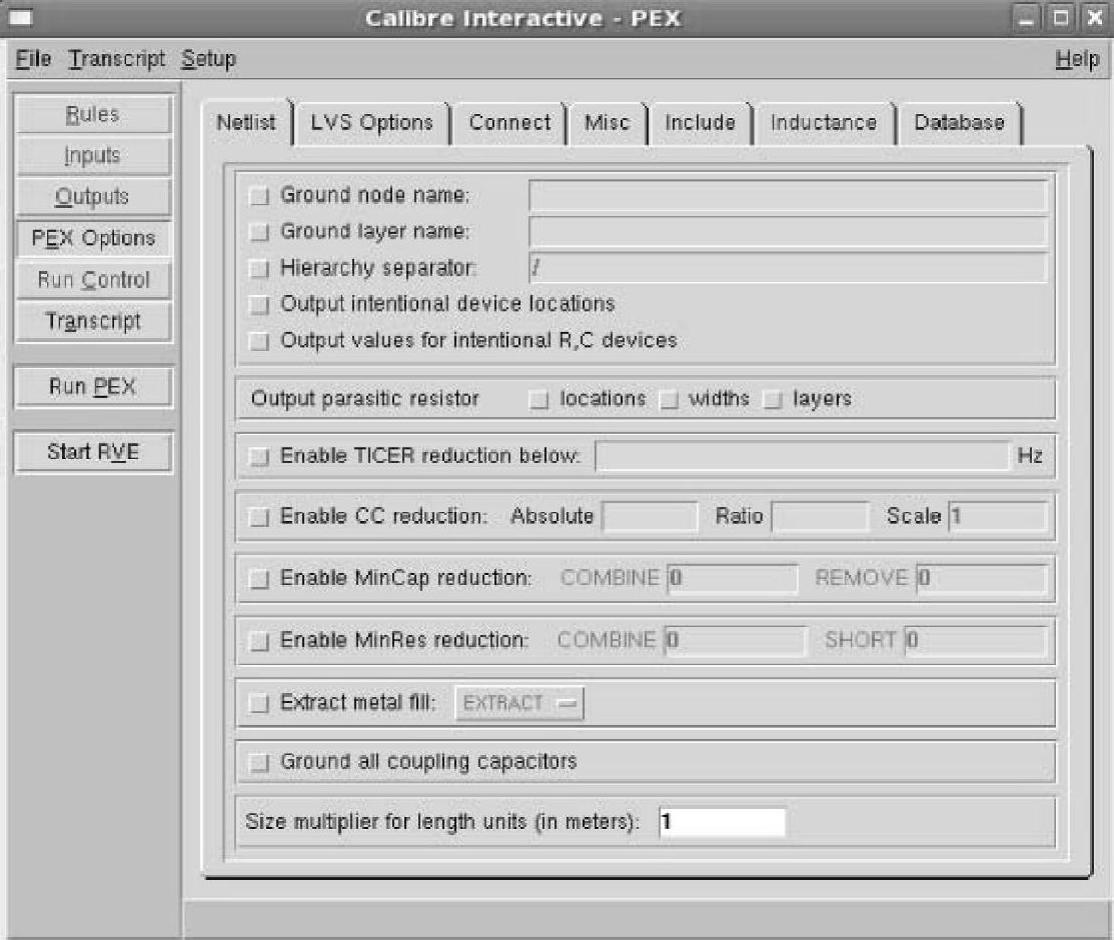Enable Output intentional device locations
The image size is (1114, 940).
click(260, 304)
